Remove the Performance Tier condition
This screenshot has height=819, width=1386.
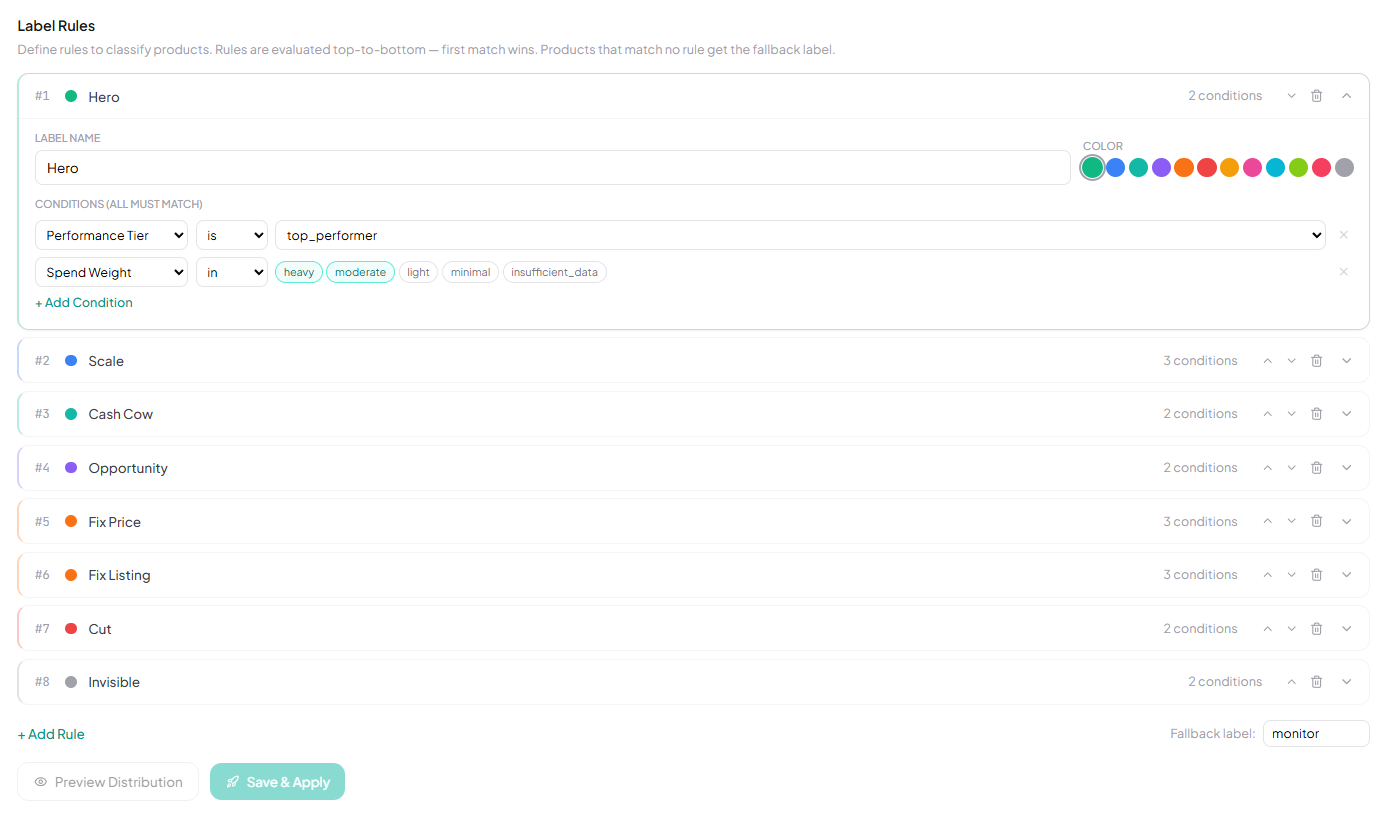pos(1343,234)
